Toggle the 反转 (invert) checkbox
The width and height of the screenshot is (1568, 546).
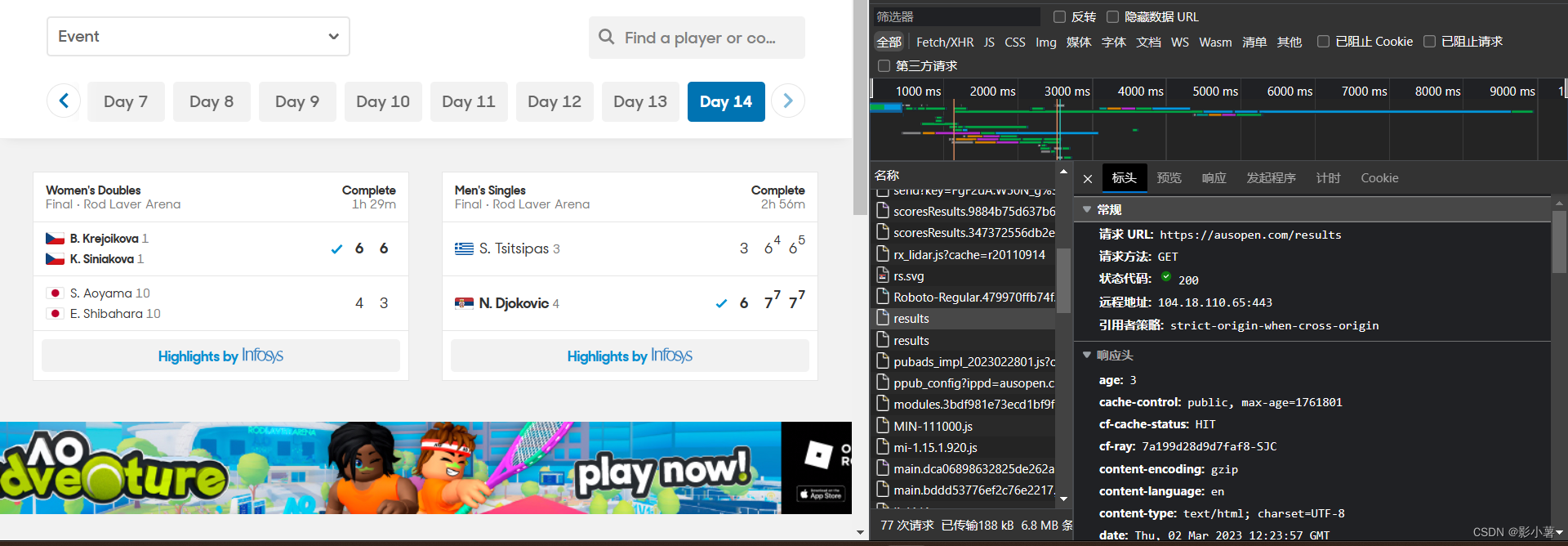pyautogui.click(x=1060, y=17)
